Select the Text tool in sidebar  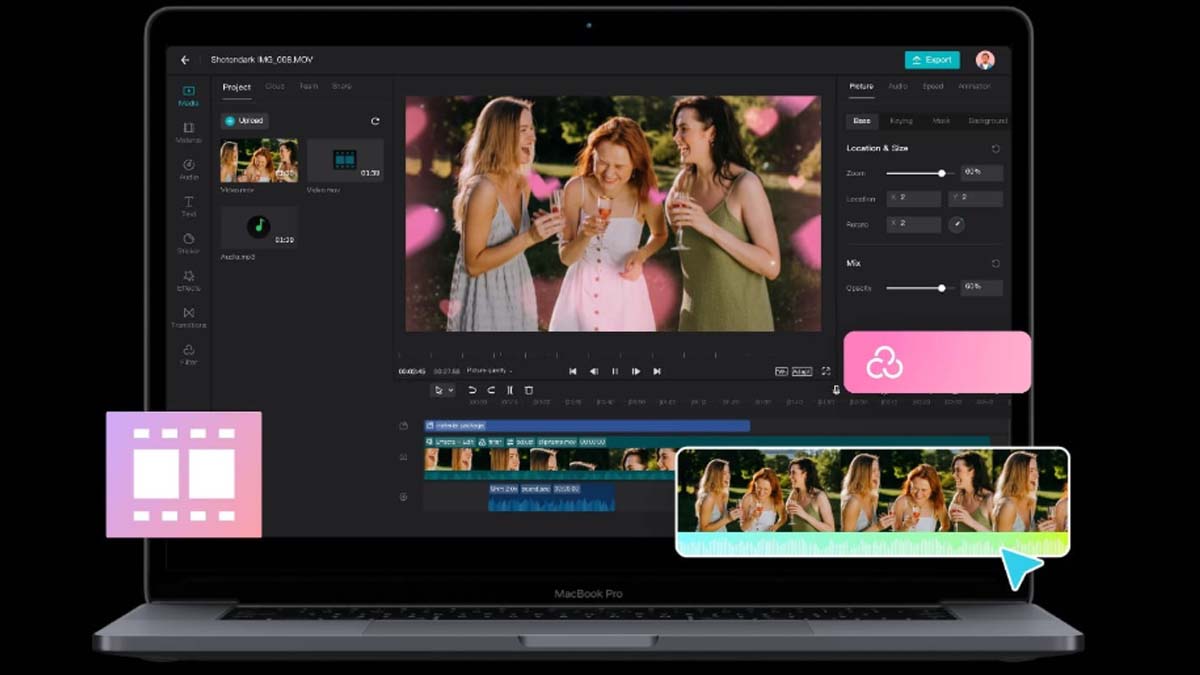click(x=188, y=204)
